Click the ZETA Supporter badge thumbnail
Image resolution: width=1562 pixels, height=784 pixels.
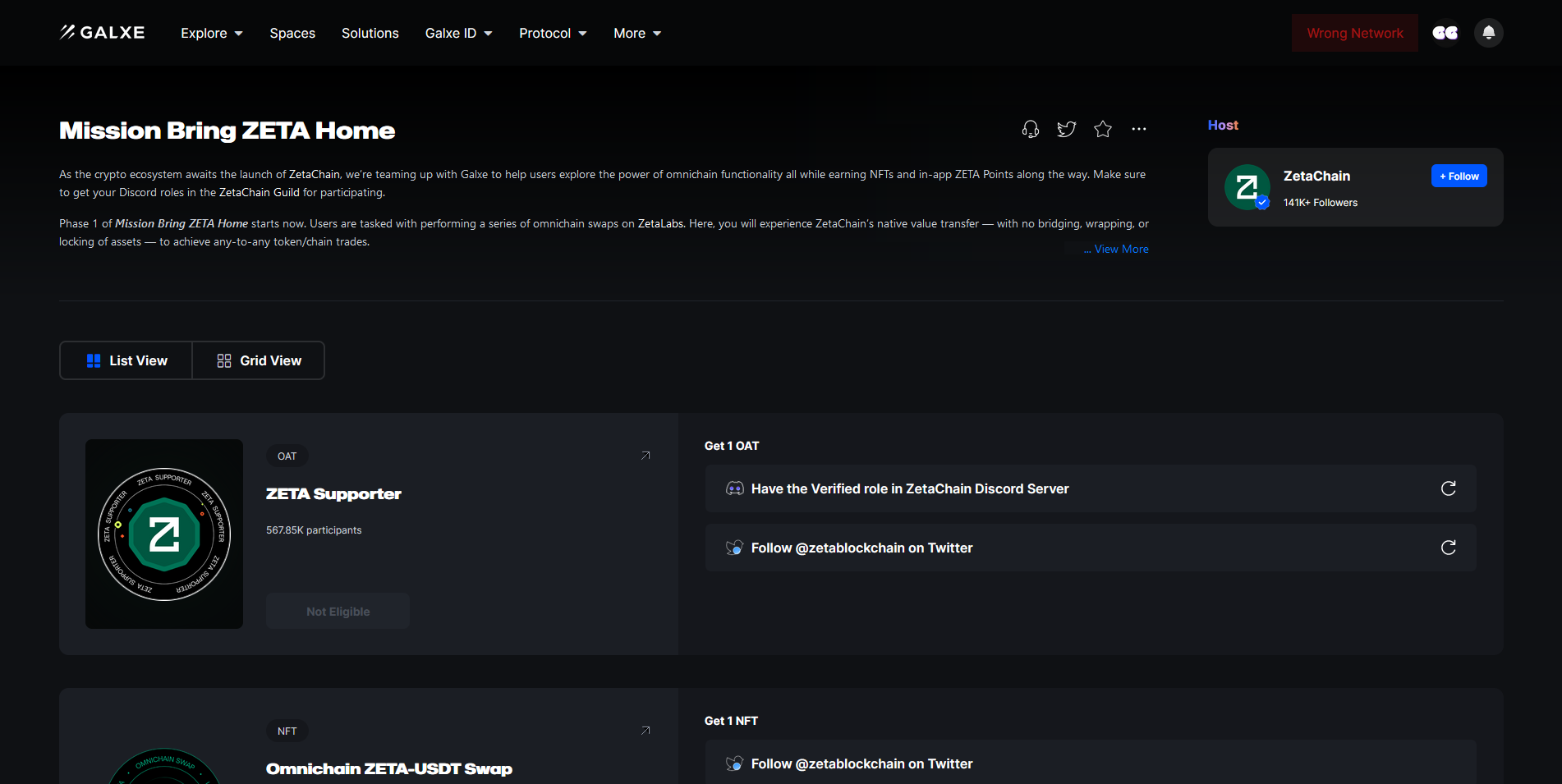[164, 534]
